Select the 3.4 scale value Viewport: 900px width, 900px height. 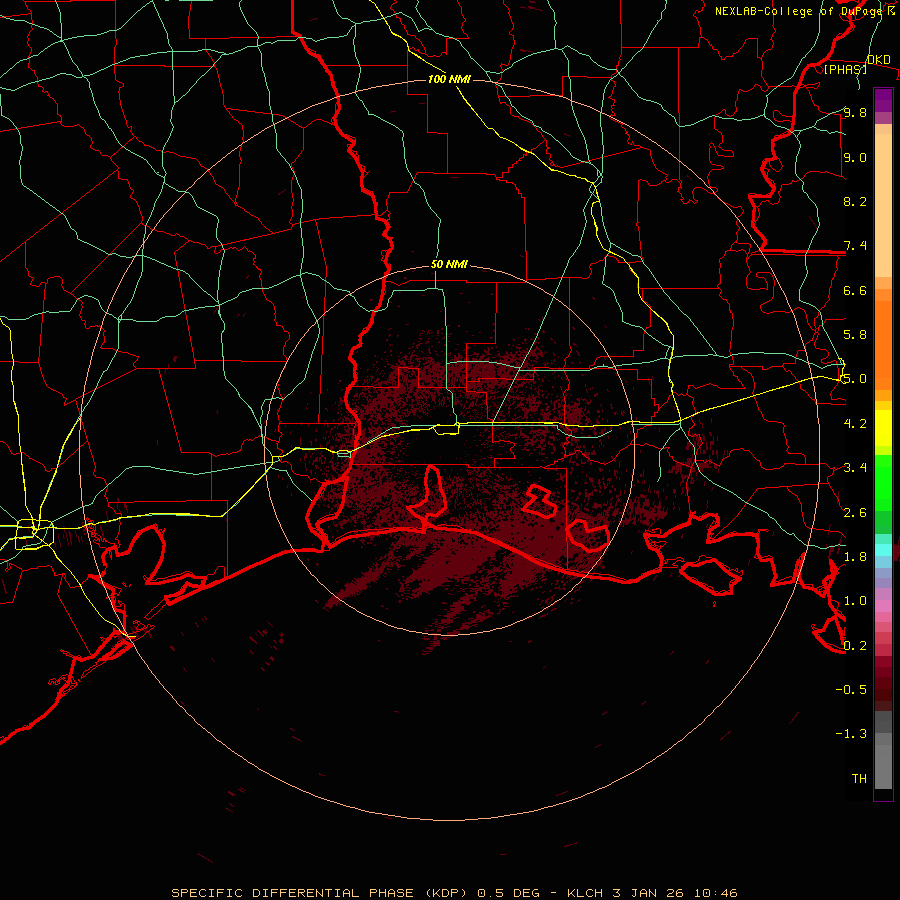click(855, 468)
